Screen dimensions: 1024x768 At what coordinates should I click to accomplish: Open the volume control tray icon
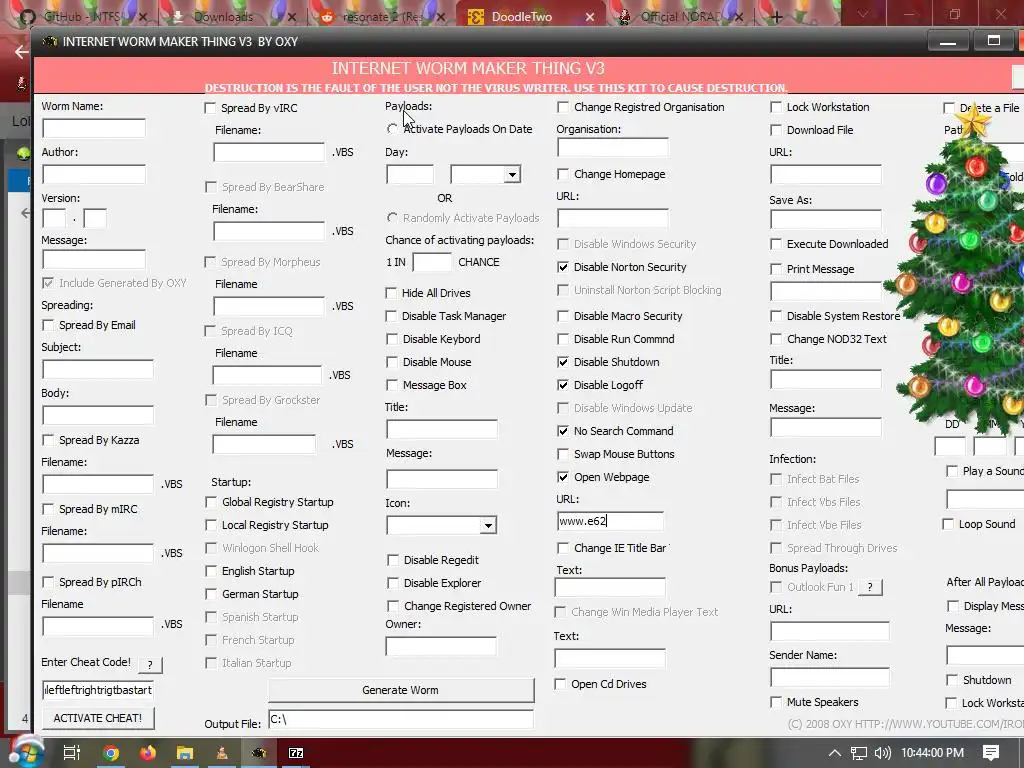[x=882, y=753]
